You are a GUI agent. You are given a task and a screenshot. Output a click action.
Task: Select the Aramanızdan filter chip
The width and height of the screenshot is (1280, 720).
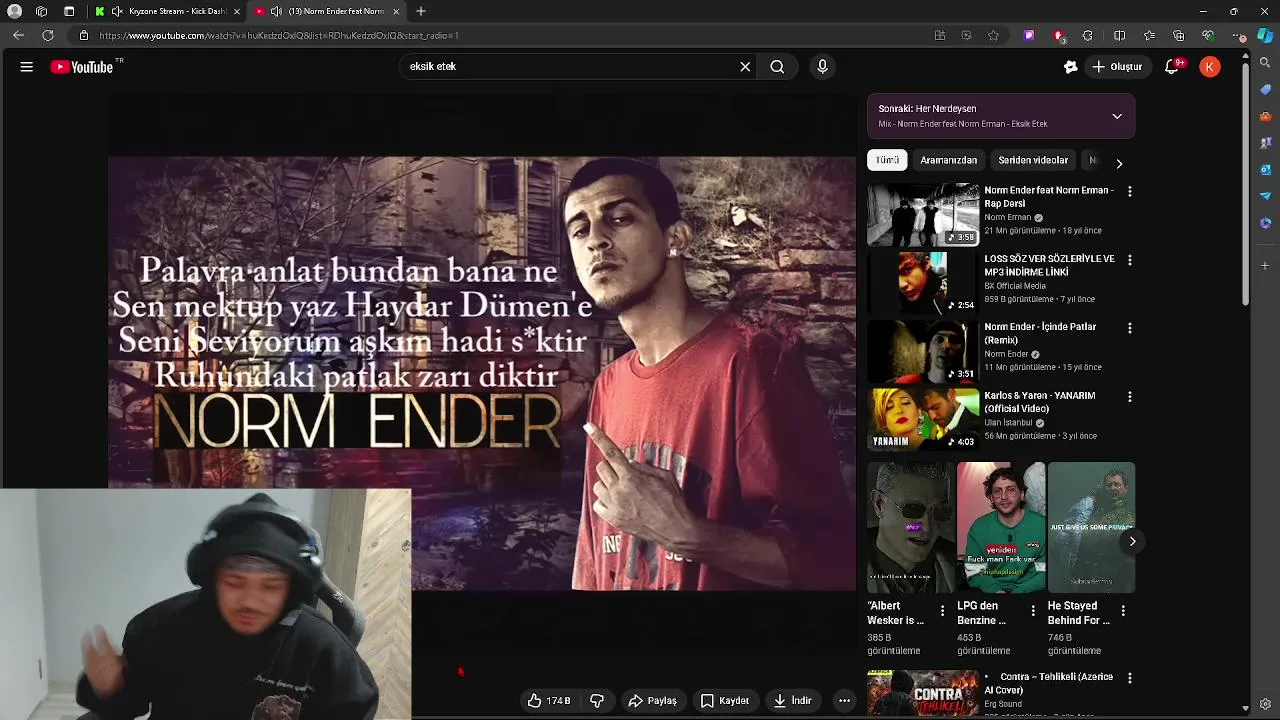(x=948, y=160)
